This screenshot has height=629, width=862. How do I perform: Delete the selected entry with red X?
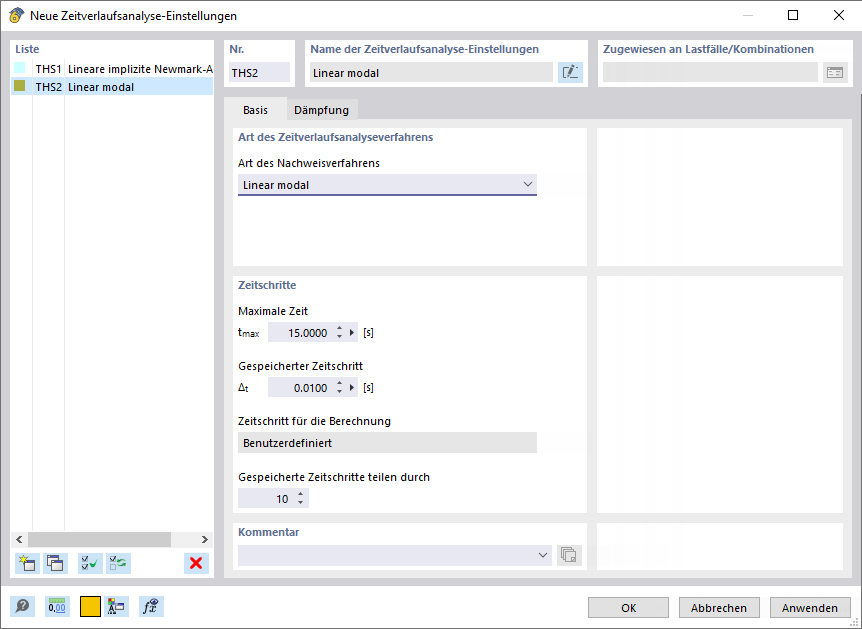[196, 563]
